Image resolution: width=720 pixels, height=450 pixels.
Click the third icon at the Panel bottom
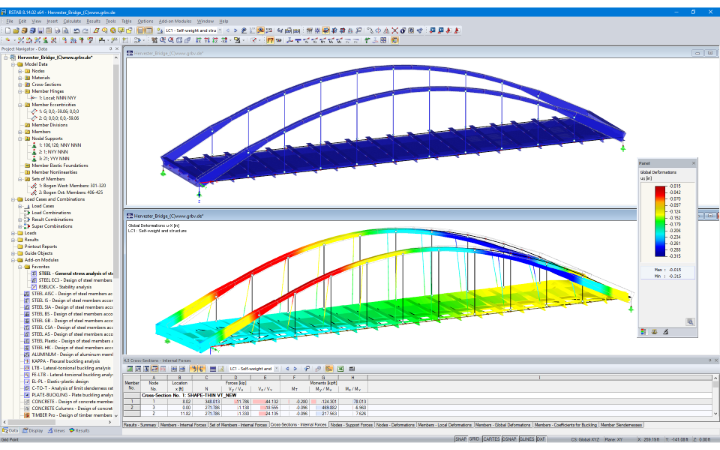tap(665, 332)
